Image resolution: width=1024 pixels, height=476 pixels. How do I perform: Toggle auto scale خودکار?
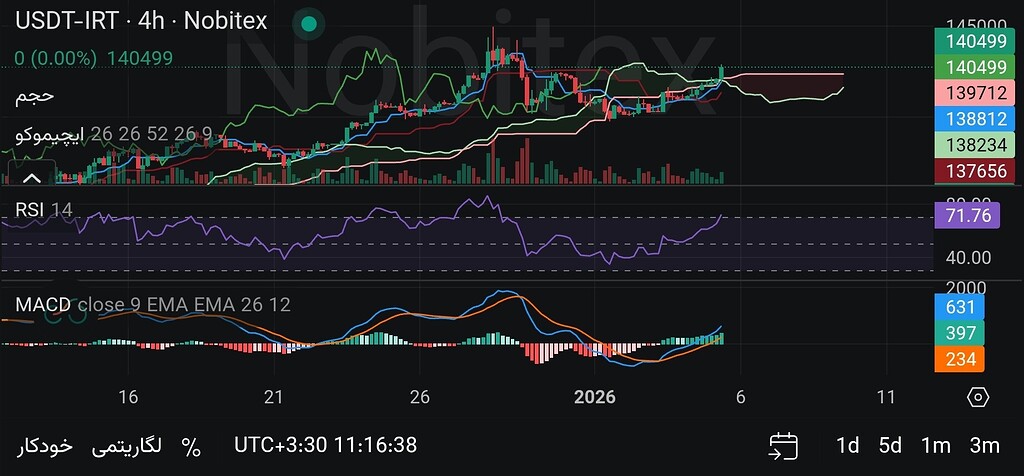44,447
